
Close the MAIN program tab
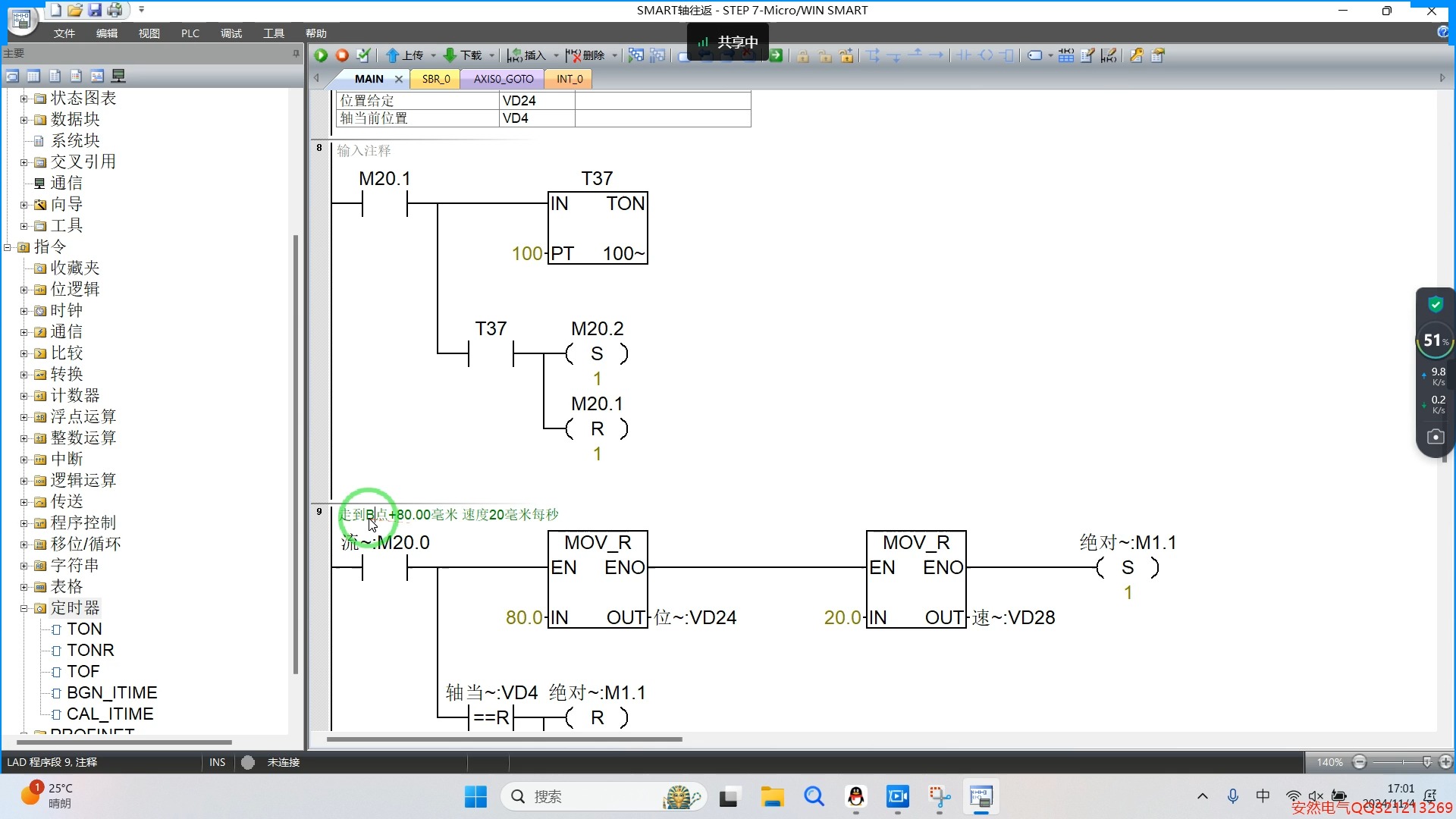[399, 79]
